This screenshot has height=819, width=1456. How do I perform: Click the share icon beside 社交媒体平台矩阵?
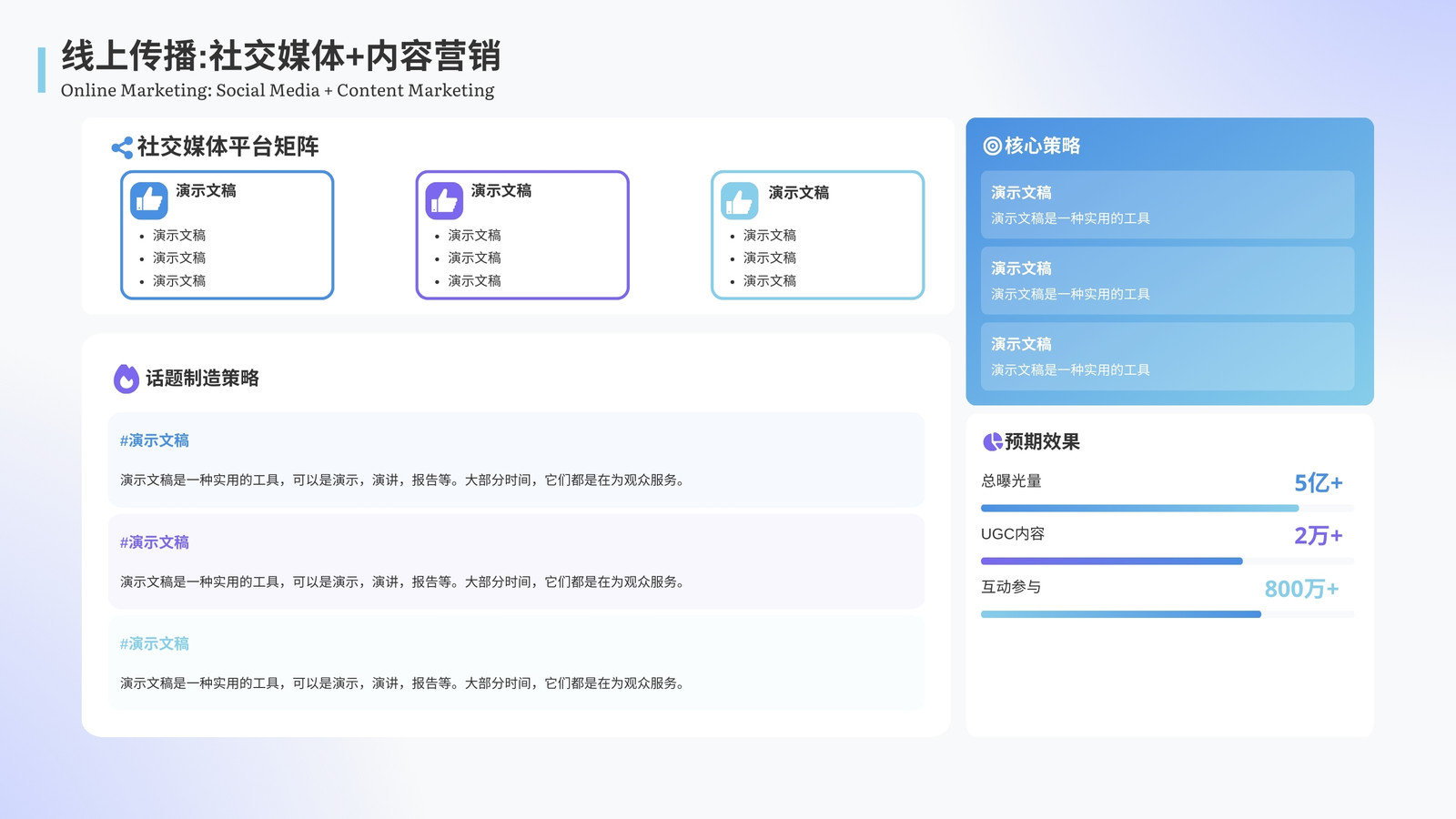[x=122, y=147]
